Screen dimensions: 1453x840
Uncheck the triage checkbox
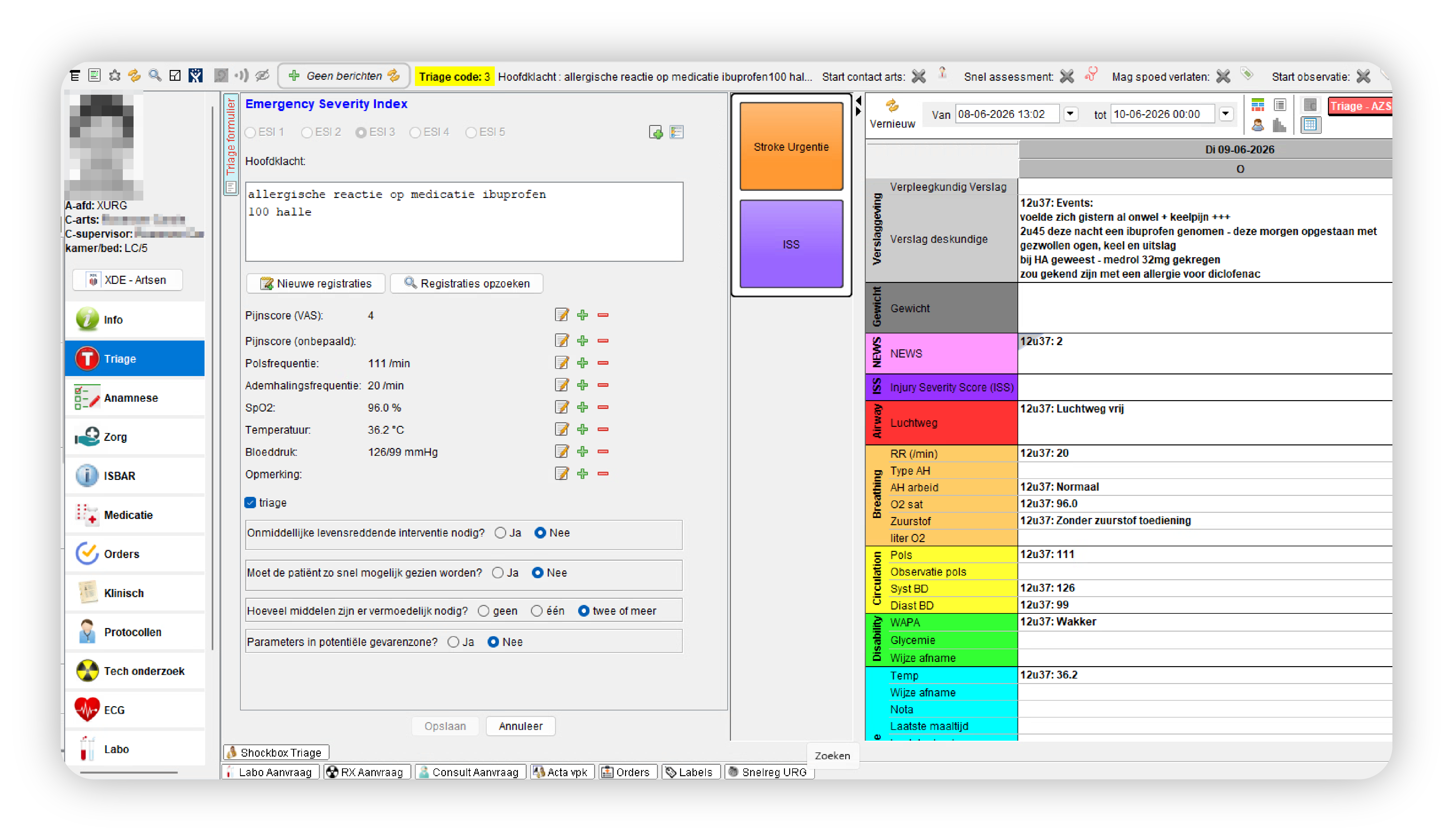pos(250,503)
